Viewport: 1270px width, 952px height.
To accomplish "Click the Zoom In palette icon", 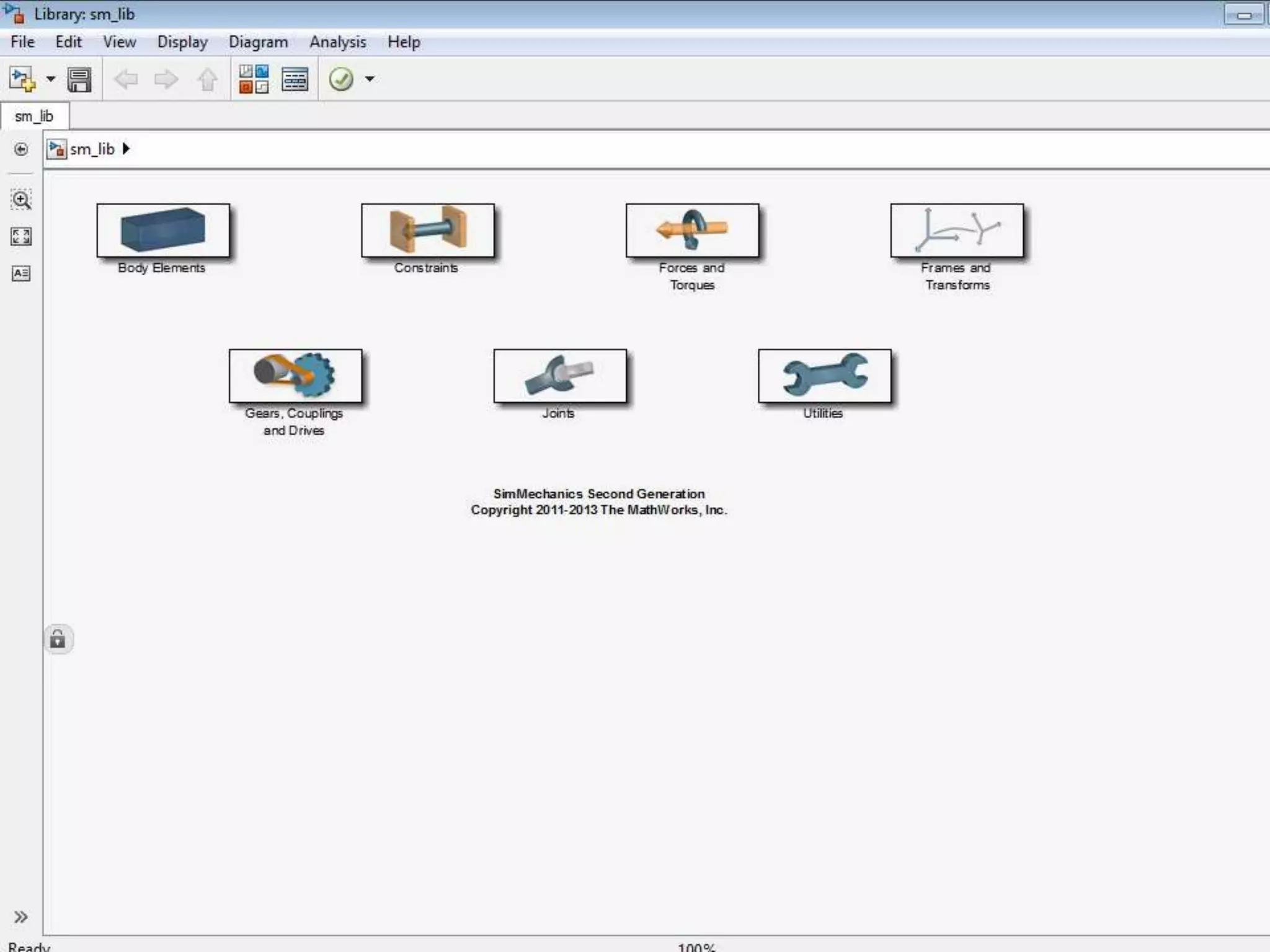I will pos(21,200).
